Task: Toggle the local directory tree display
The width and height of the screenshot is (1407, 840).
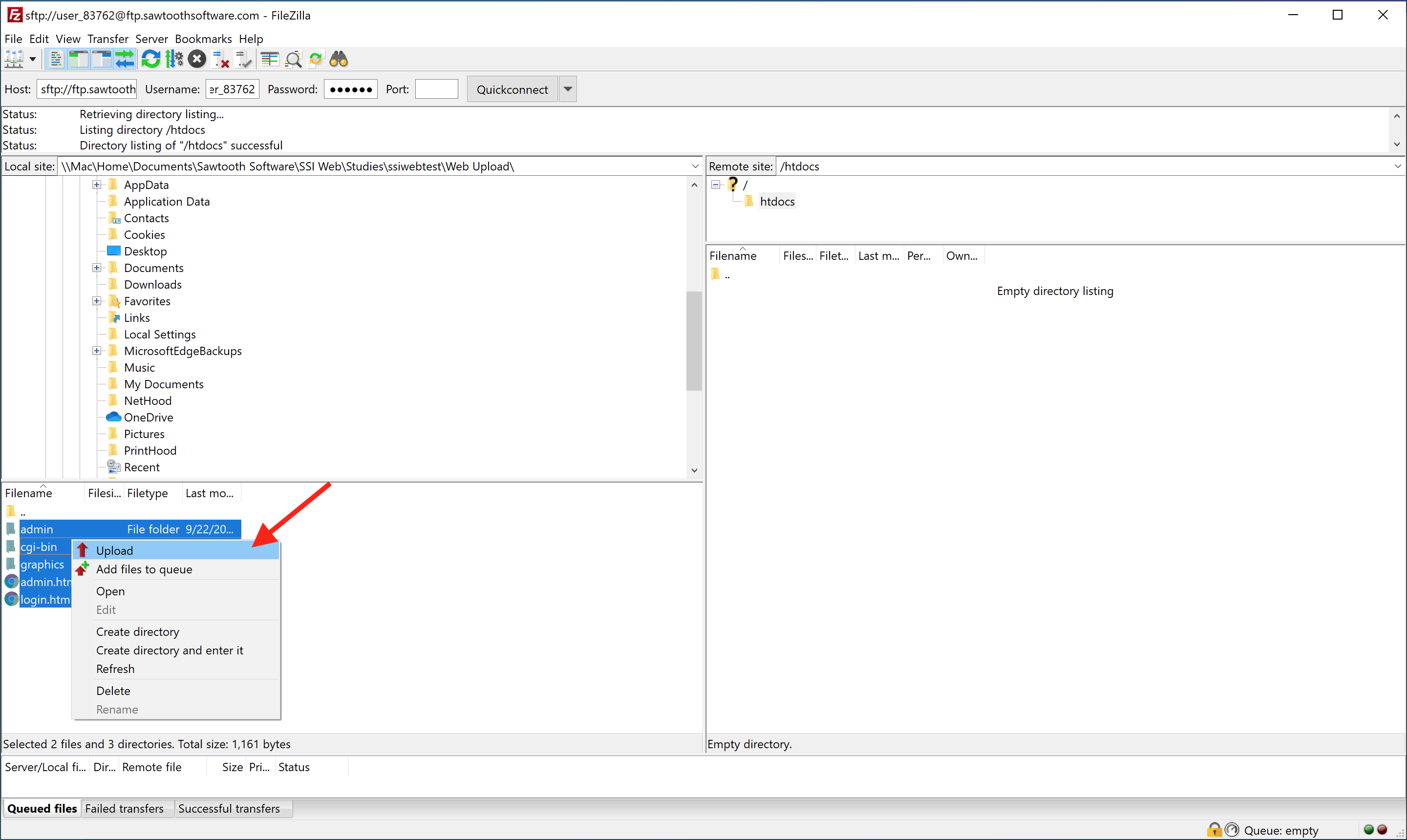Action: coord(79,60)
